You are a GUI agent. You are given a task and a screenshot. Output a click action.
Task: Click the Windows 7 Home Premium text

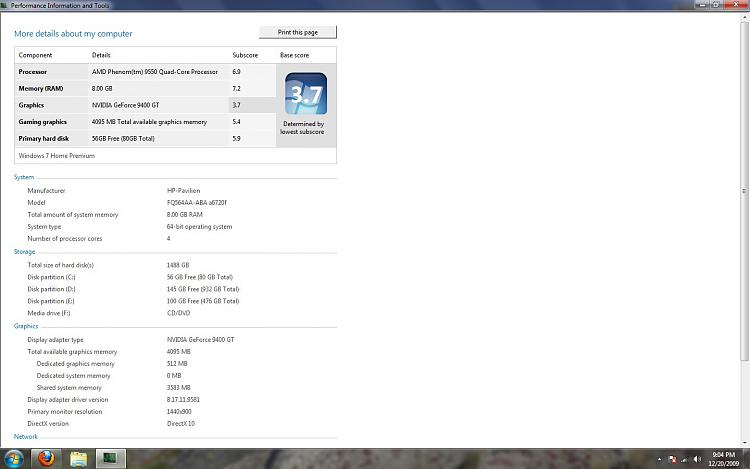(x=56, y=155)
